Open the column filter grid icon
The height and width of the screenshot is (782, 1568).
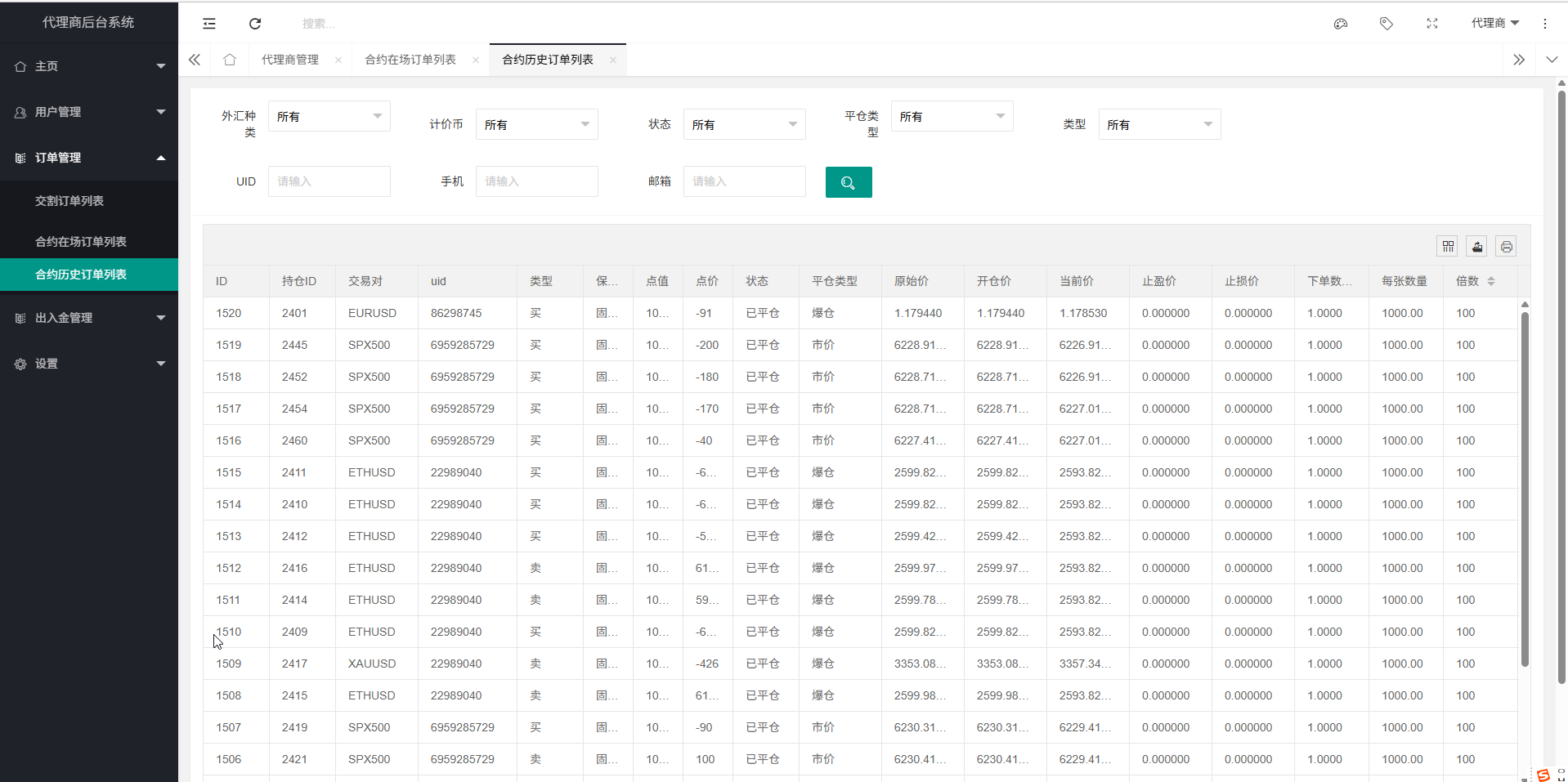coord(1448,247)
